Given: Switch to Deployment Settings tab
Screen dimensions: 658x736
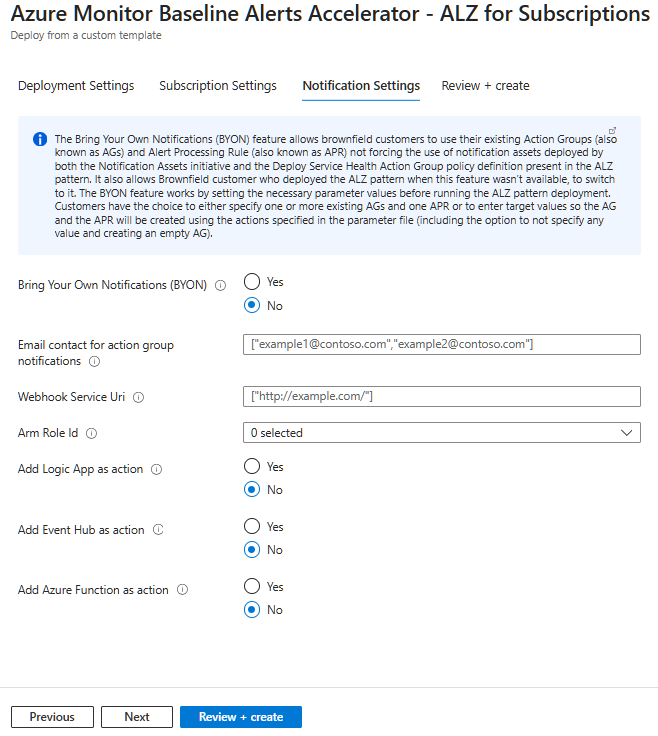Looking at the screenshot, I should click(x=76, y=86).
